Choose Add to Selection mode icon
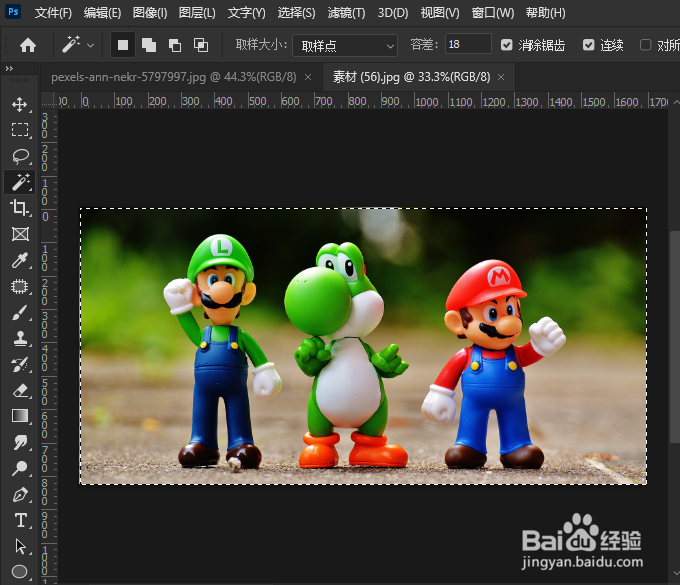680x585 pixels. [149, 45]
